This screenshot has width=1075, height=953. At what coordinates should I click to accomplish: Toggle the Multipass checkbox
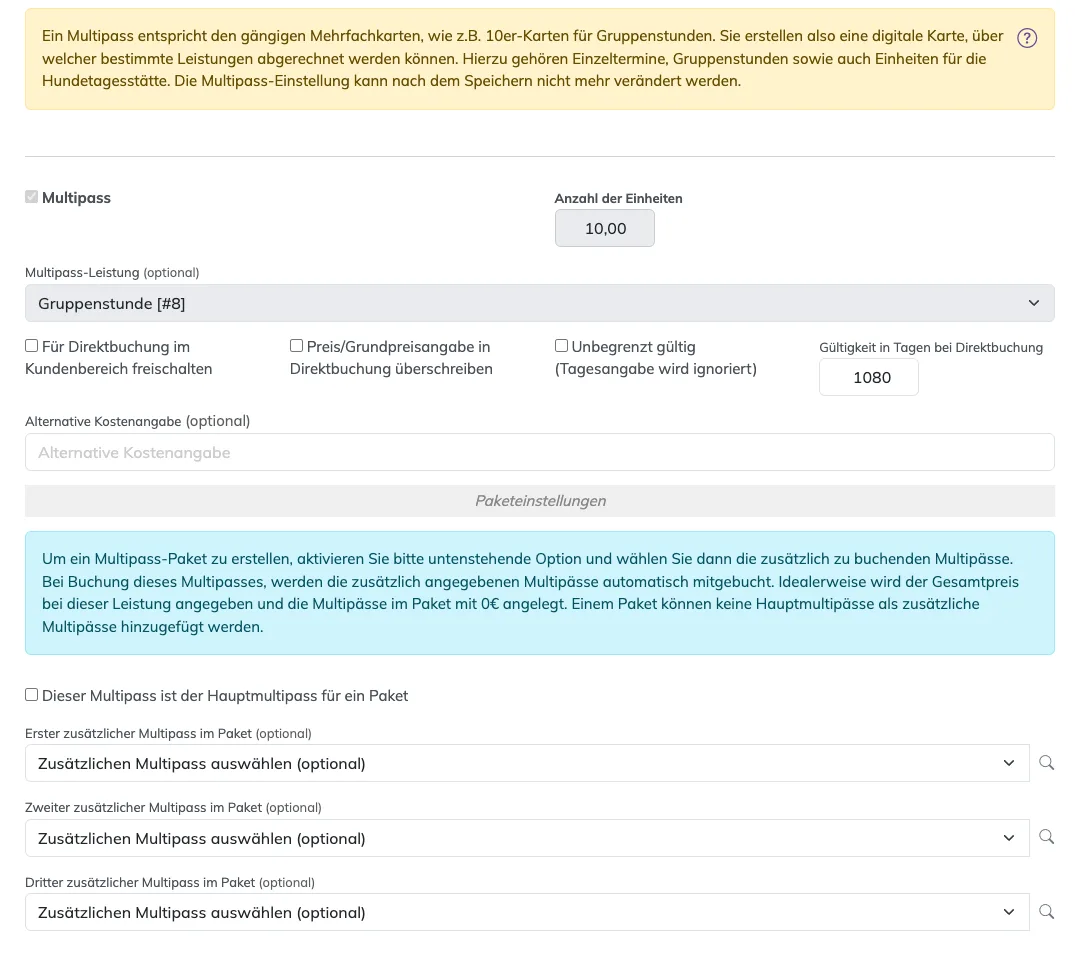pos(32,197)
